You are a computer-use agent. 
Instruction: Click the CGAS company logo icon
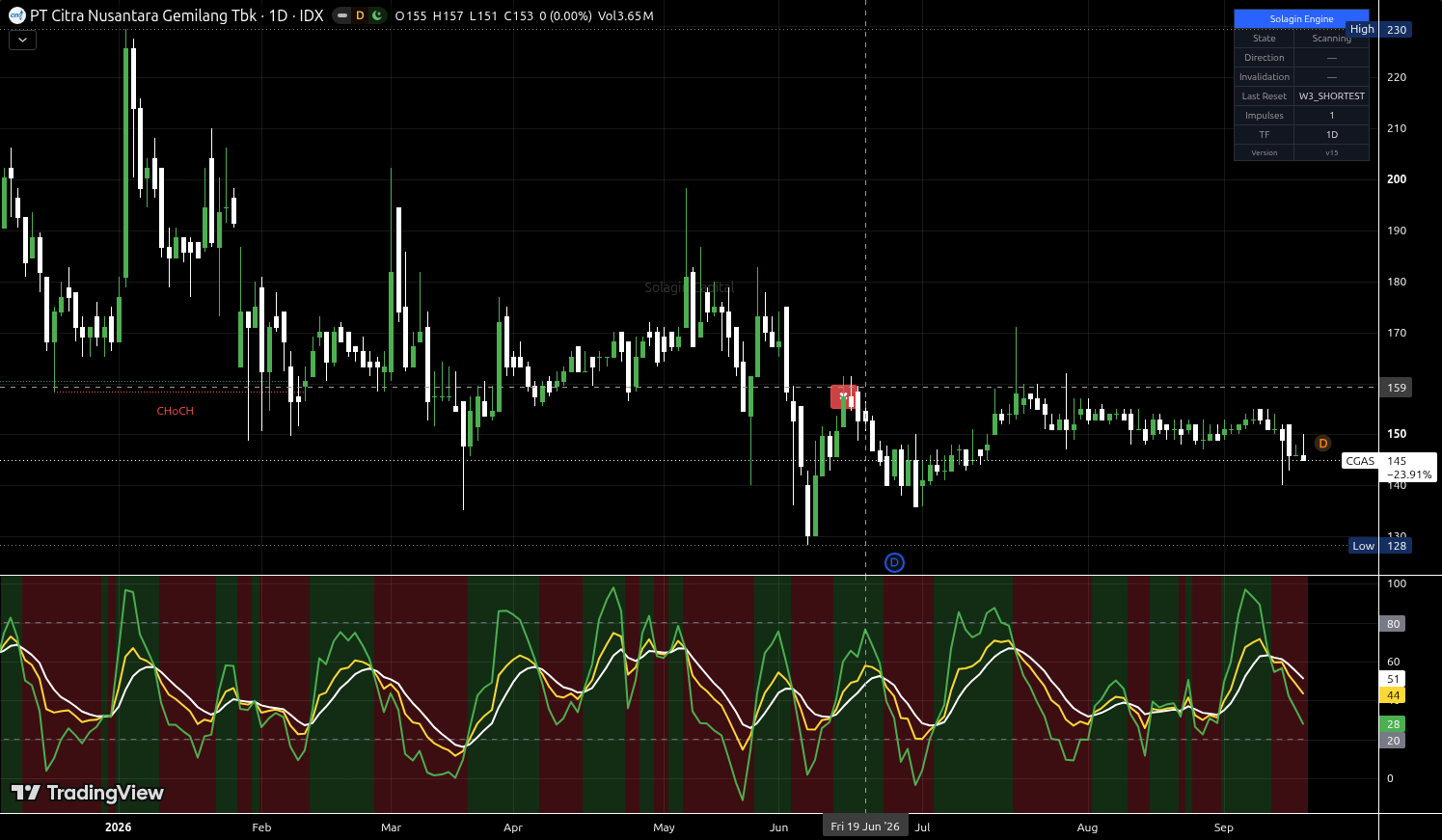point(16,15)
